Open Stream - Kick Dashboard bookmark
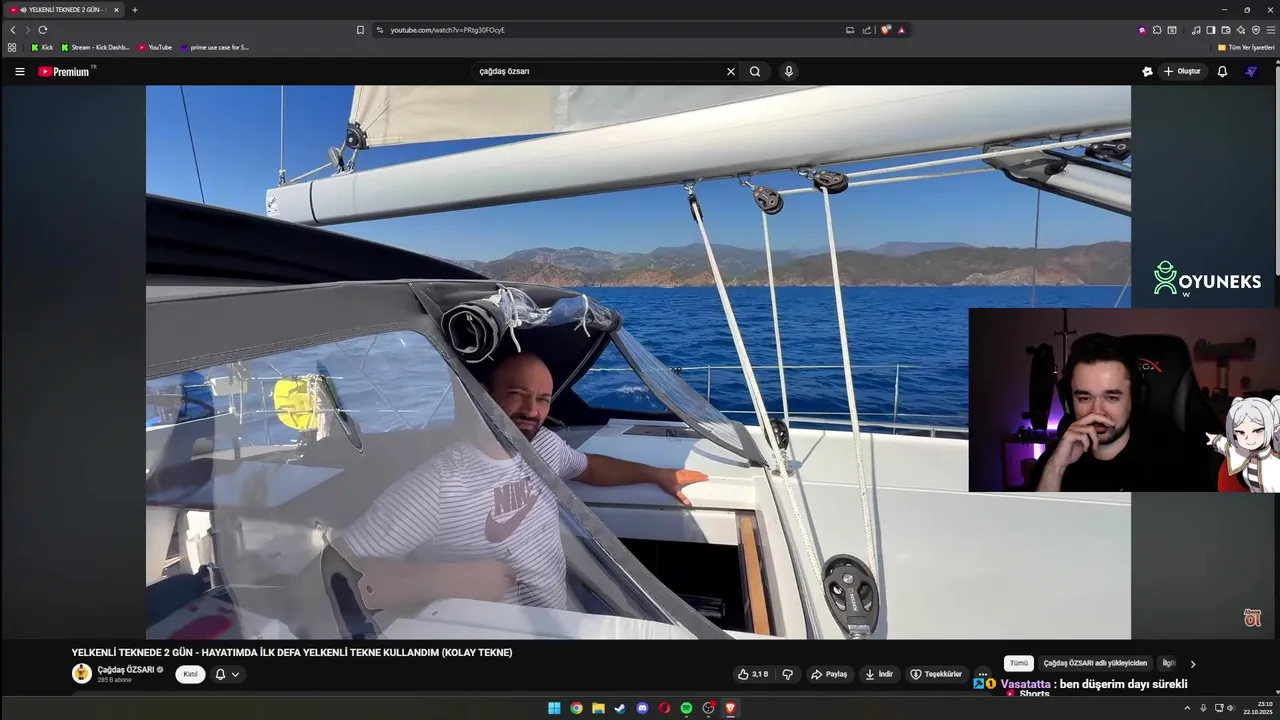 tap(96, 47)
